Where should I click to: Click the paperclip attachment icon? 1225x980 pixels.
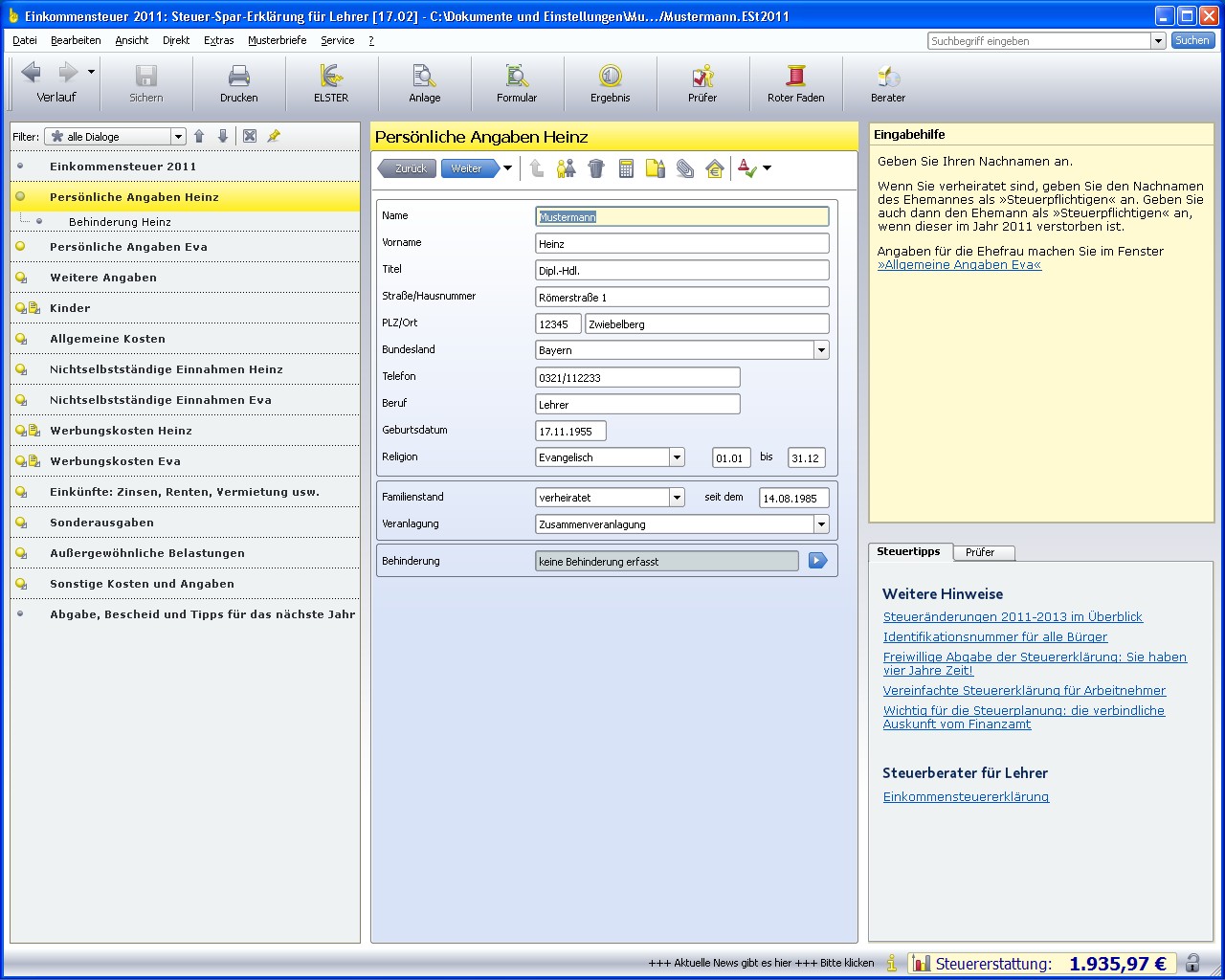click(x=685, y=168)
